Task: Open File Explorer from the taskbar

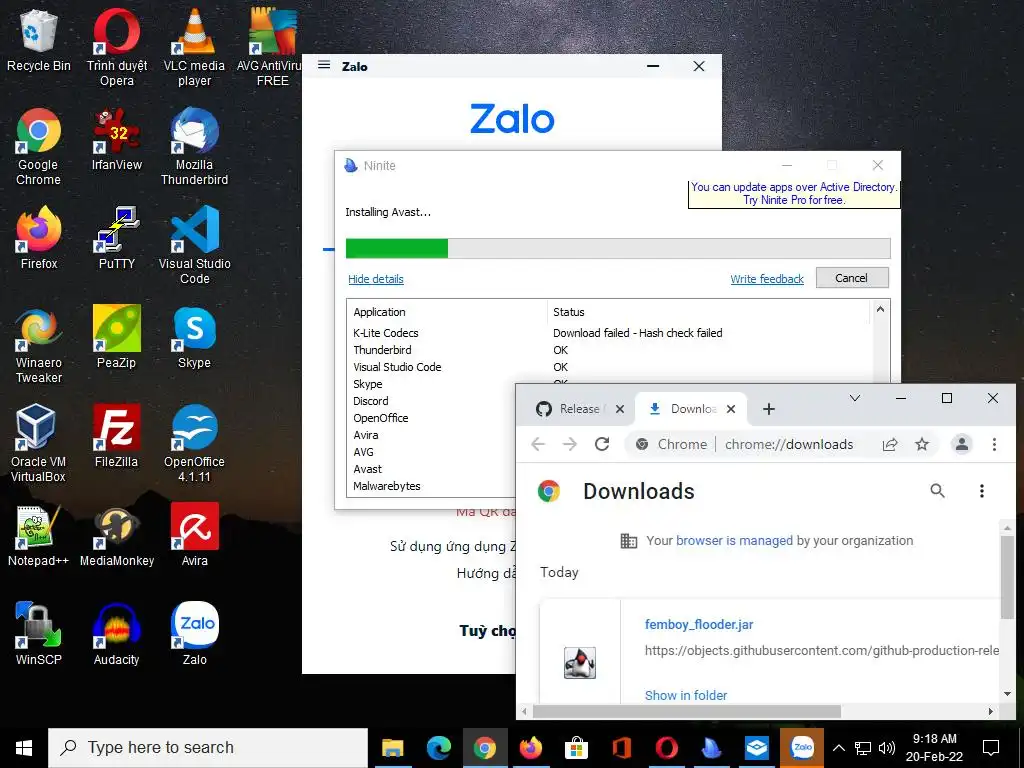Action: pyautogui.click(x=392, y=748)
